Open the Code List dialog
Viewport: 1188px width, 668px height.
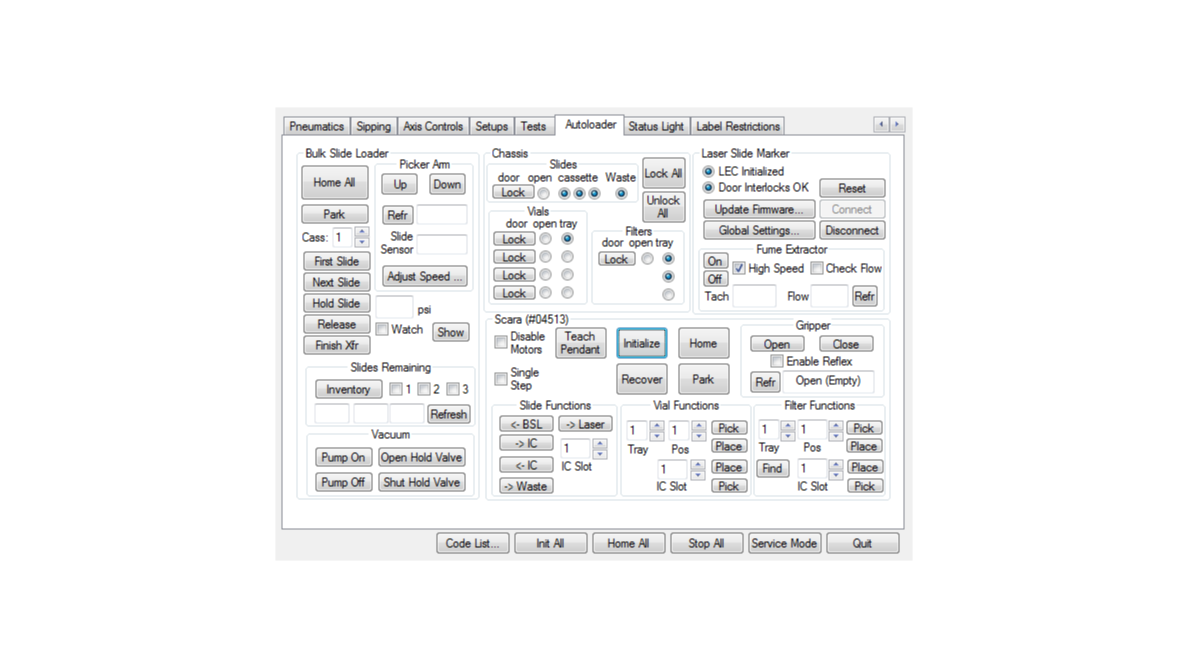click(x=472, y=543)
